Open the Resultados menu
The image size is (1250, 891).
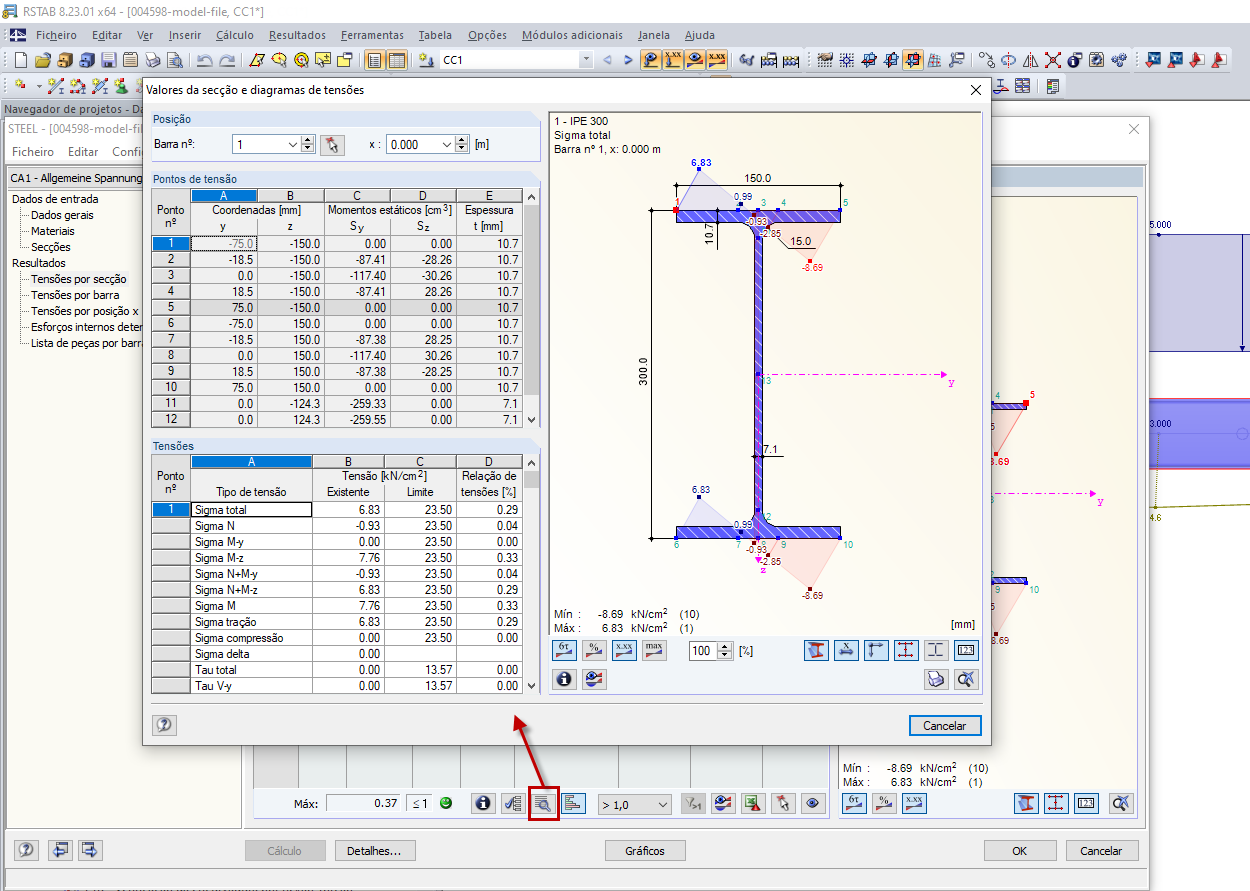click(297, 35)
